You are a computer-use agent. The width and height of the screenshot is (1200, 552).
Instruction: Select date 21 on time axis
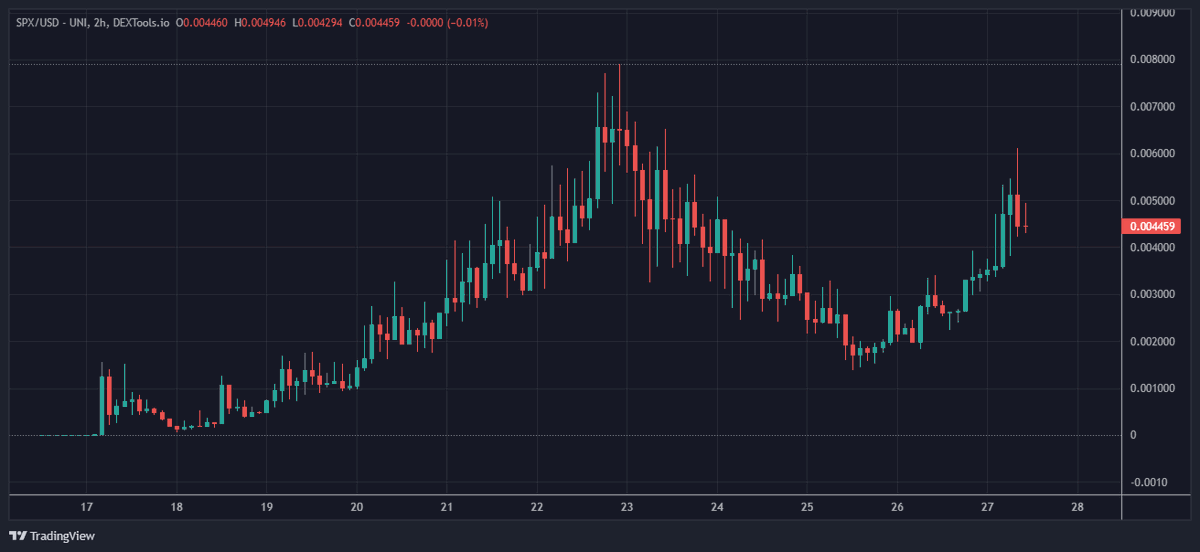point(447,506)
